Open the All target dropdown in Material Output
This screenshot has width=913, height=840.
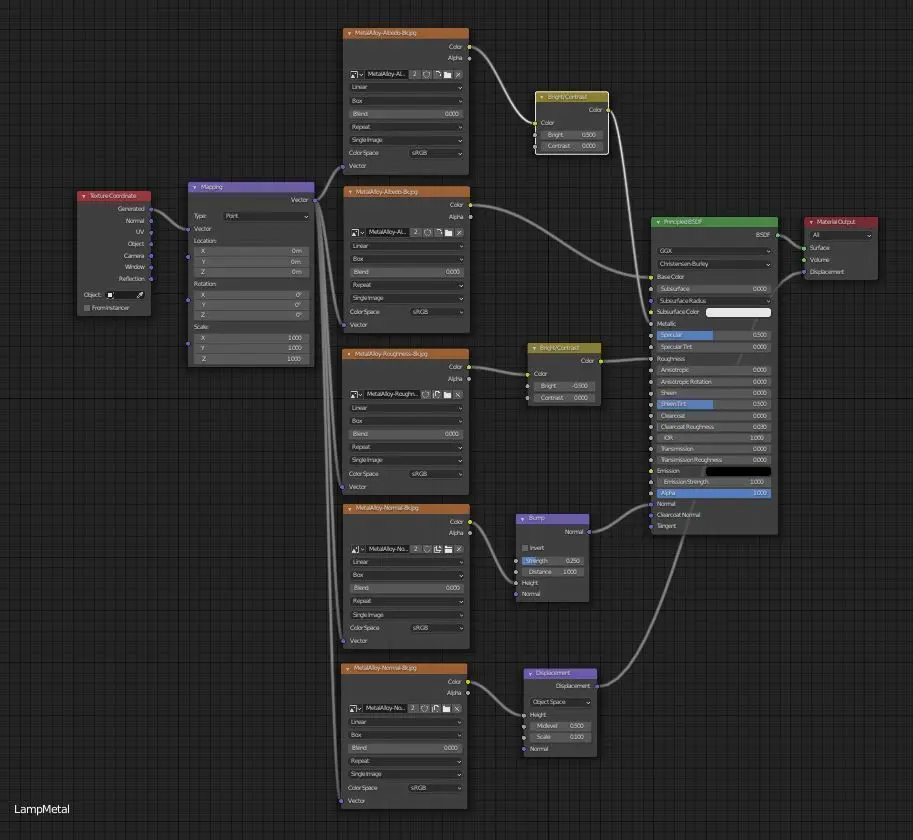tap(841, 235)
